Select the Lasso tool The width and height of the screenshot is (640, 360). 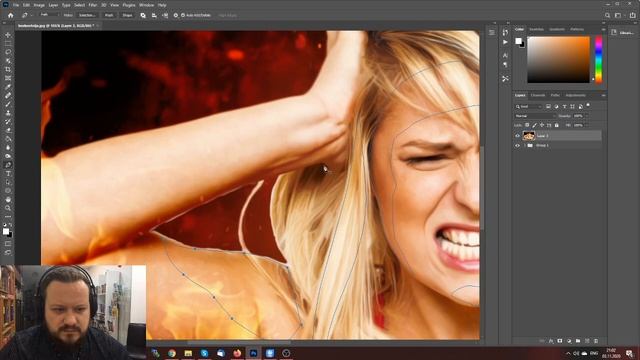click(8, 52)
